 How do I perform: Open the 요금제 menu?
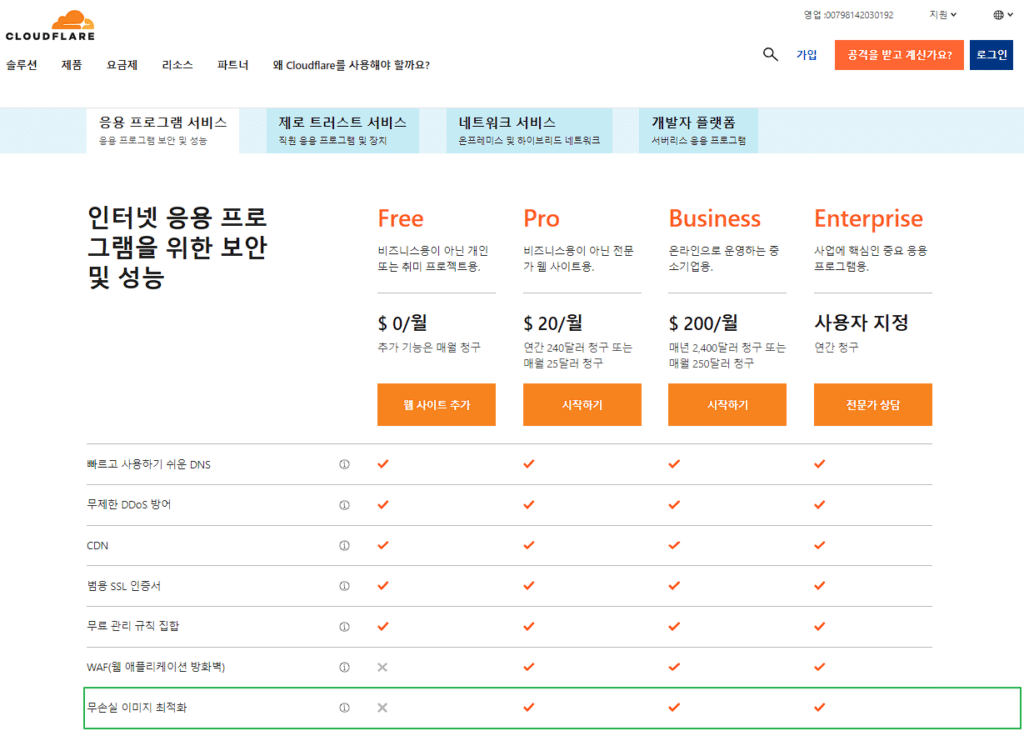click(122, 65)
